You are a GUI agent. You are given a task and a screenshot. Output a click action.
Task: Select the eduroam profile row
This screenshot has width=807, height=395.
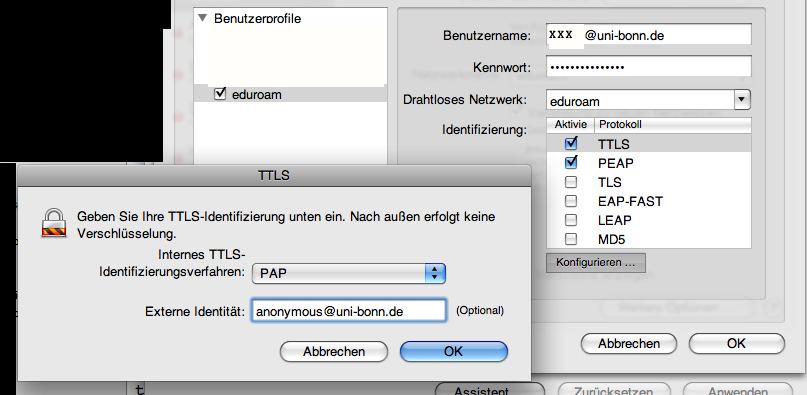tap(291, 94)
